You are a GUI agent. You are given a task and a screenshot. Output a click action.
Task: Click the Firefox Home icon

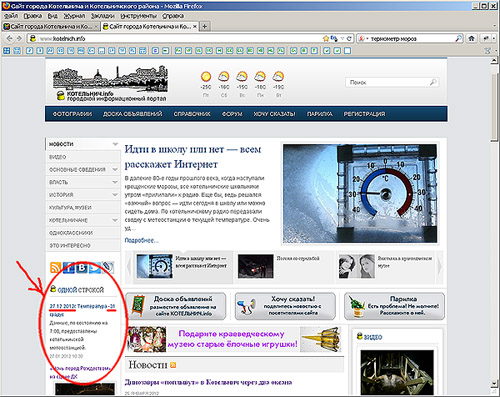point(471,39)
